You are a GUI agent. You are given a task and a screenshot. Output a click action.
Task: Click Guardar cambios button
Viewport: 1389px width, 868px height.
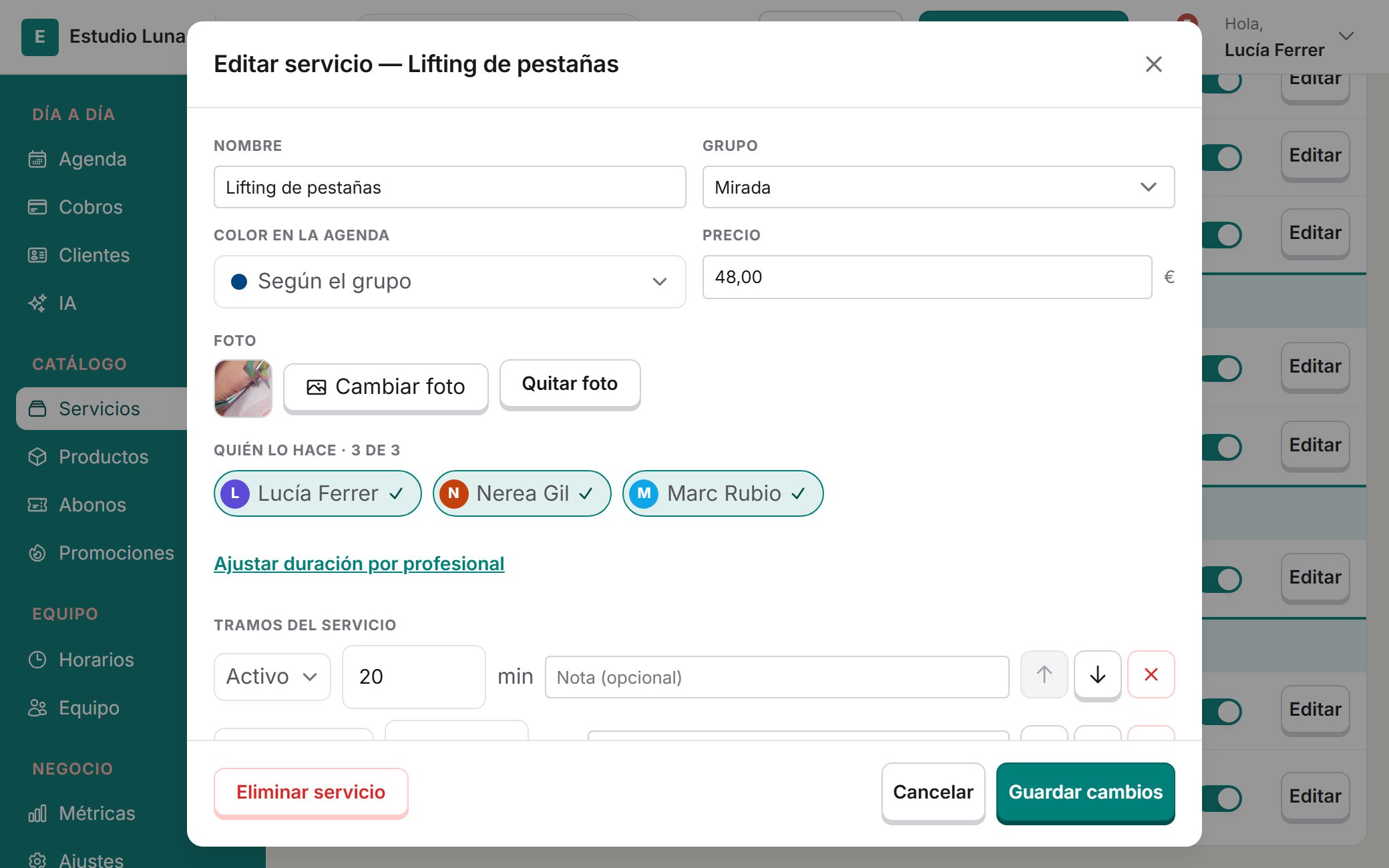(x=1085, y=792)
